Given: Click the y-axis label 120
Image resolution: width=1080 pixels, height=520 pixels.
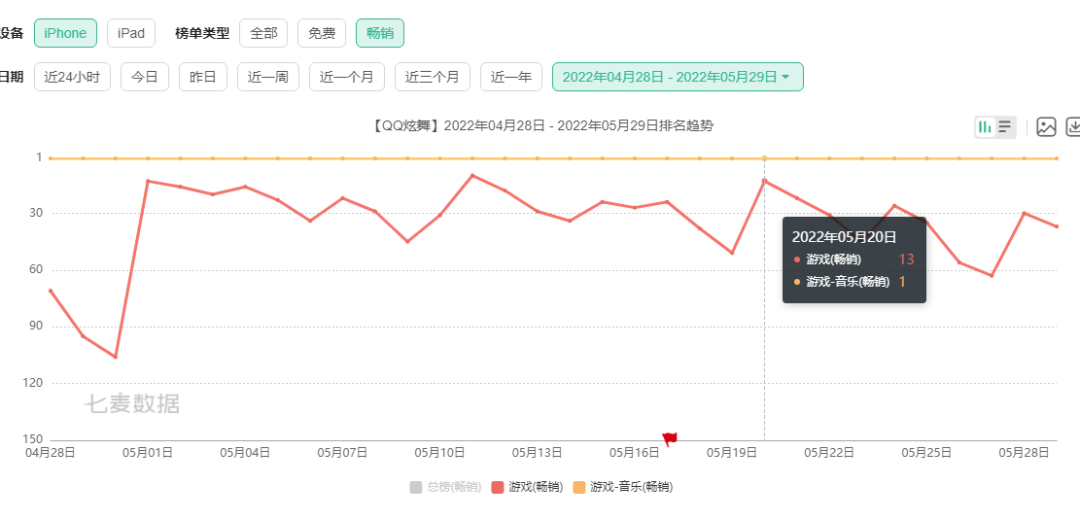Looking at the screenshot, I should pyautogui.click(x=32, y=383).
